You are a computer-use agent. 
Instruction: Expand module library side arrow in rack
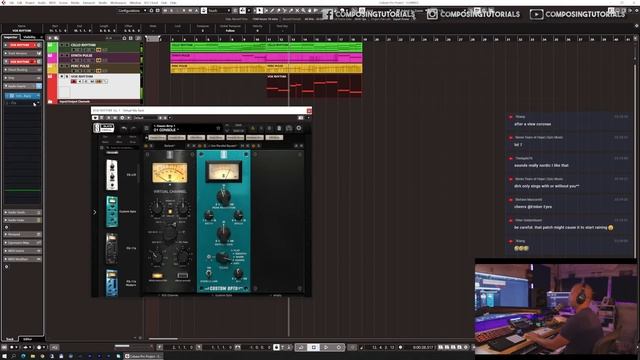(95, 212)
